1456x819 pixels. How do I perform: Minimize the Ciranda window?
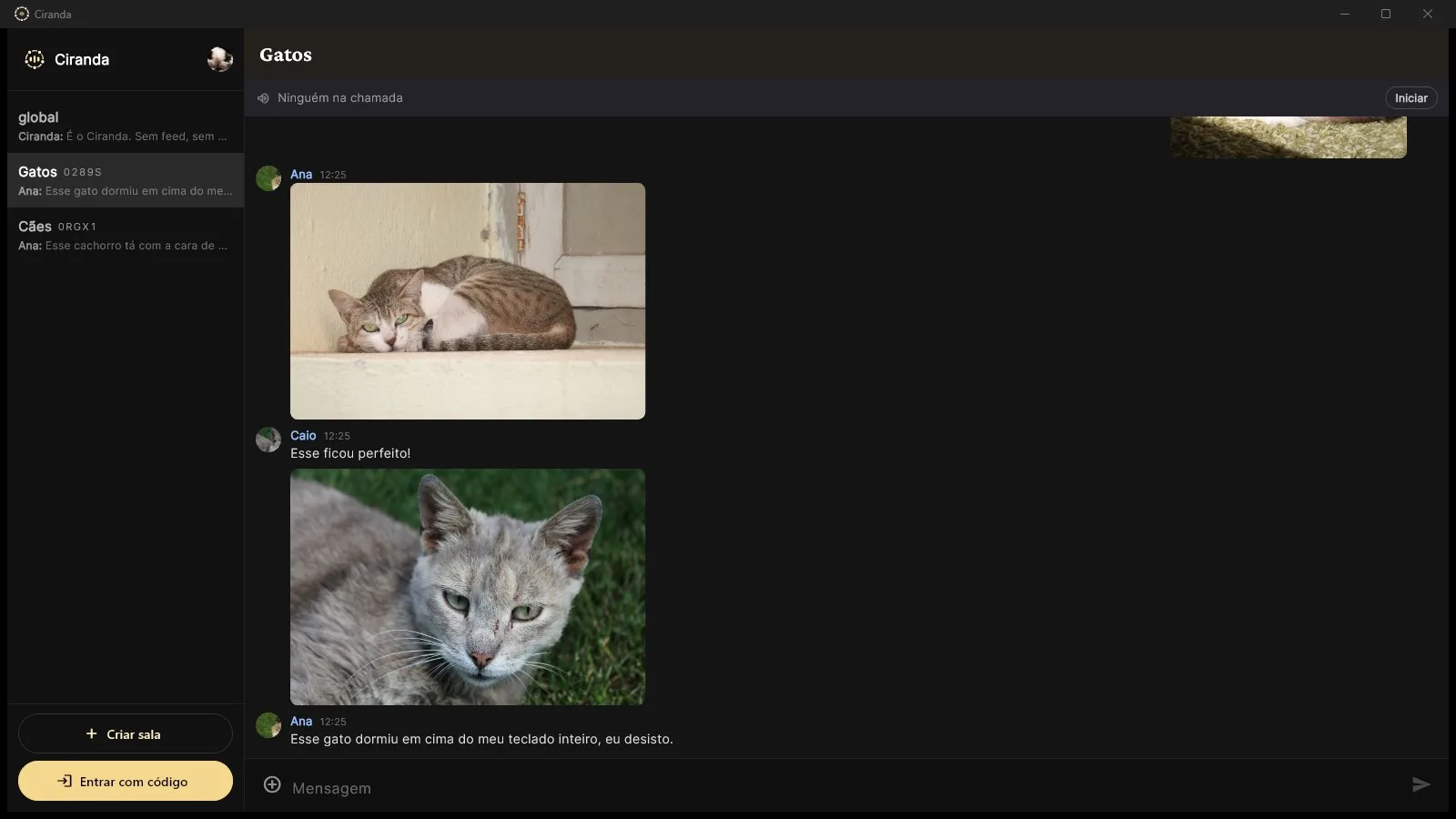pos(1344,14)
